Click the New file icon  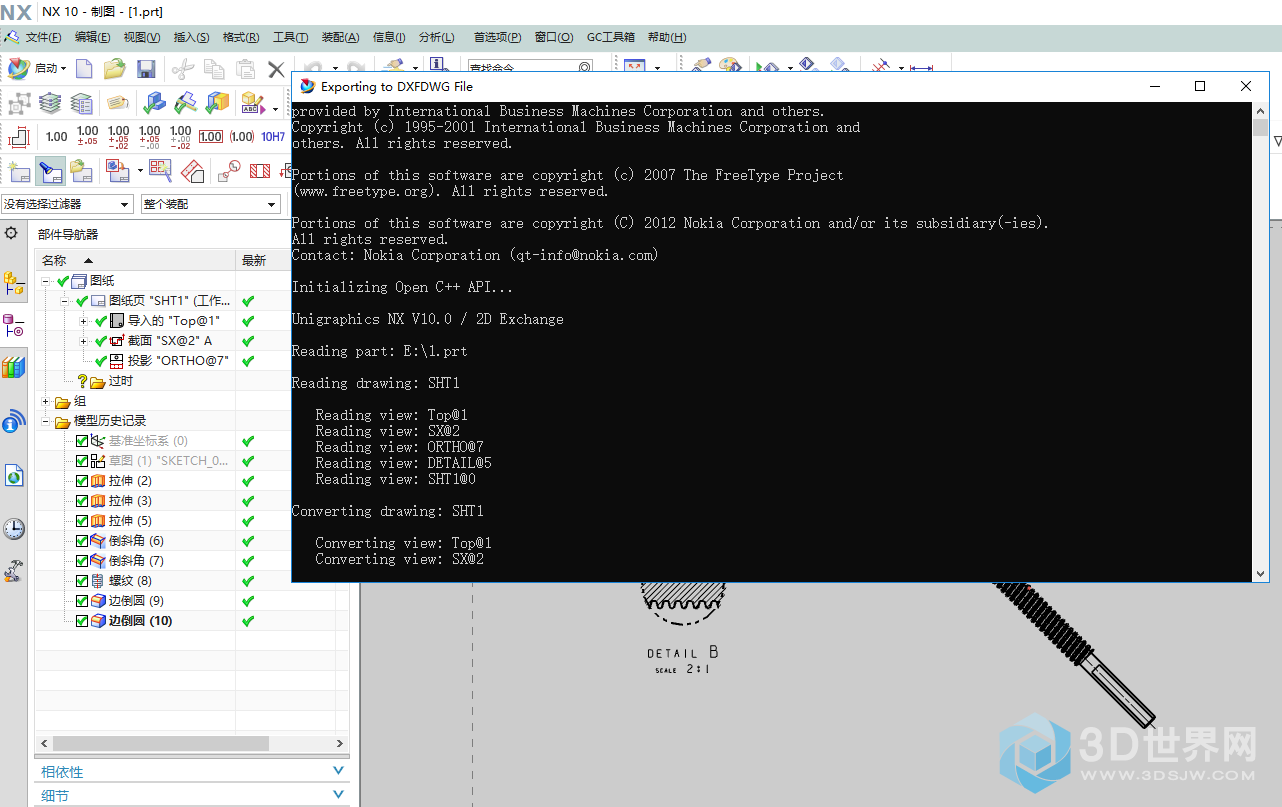(85, 69)
